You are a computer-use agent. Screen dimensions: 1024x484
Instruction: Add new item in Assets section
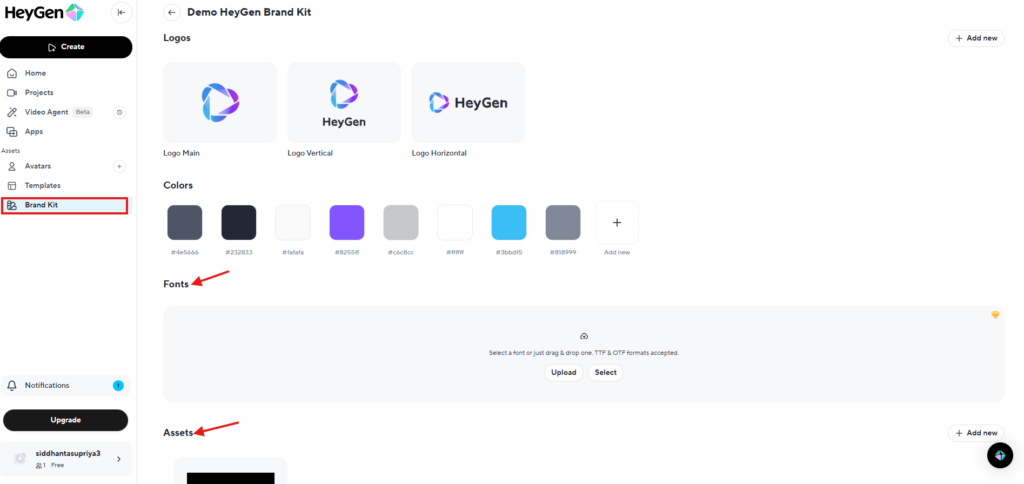976,433
